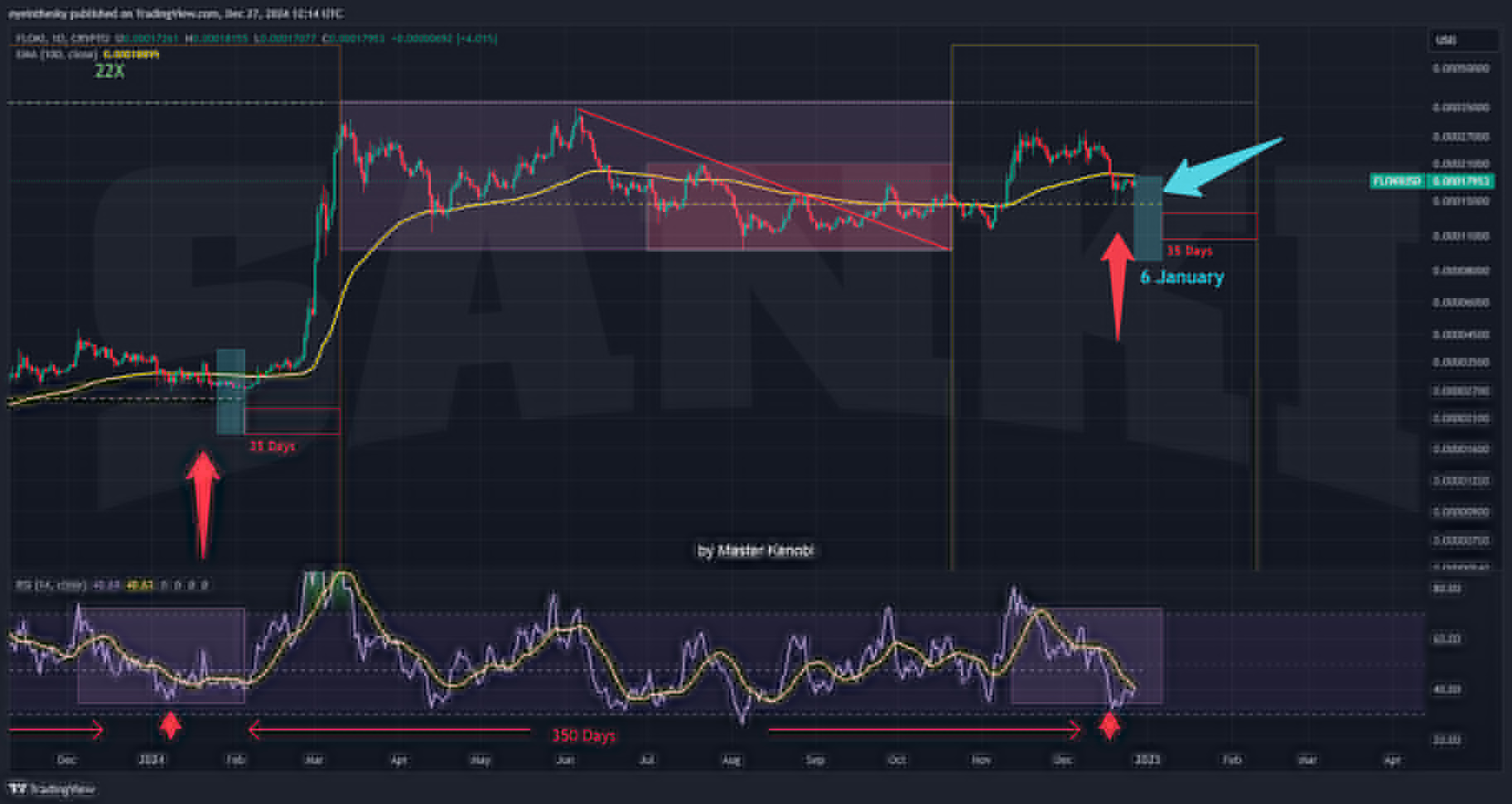Click the red diamond marker near 2024 in RSI pane
The height and width of the screenshot is (804, 1512).
pos(170,727)
